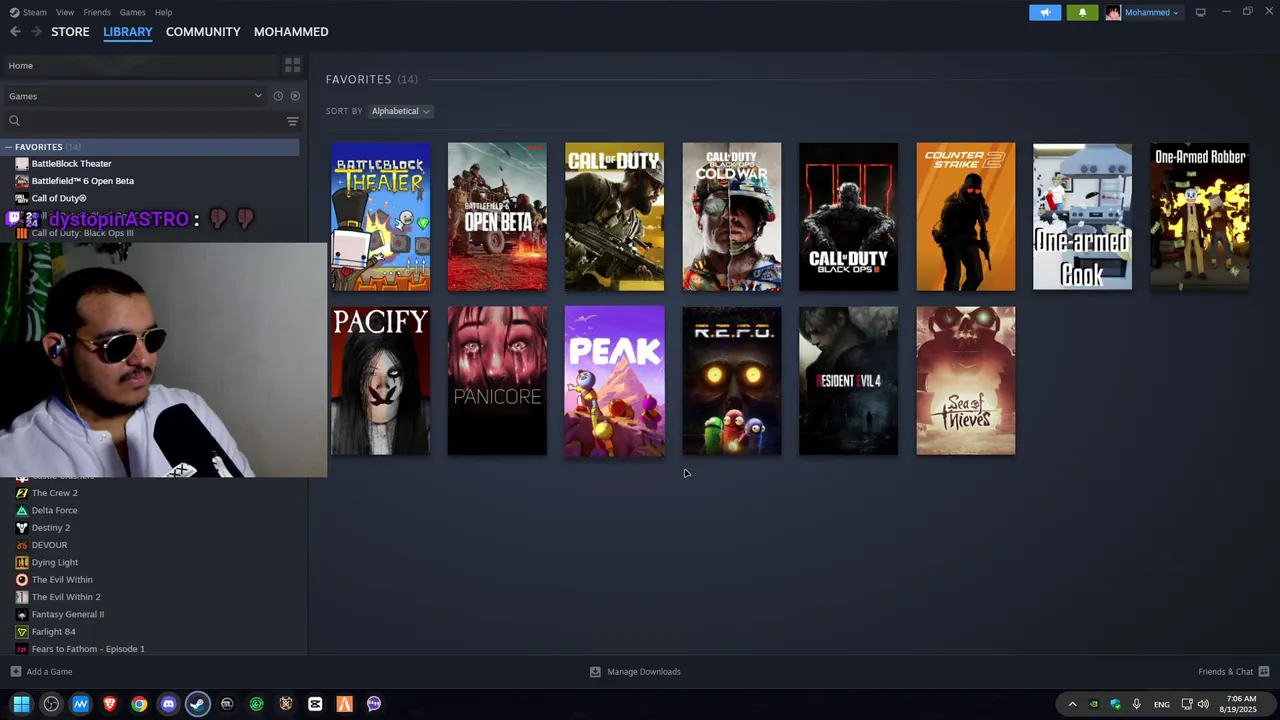Open Google Chrome from the taskbar
The height and width of the screenshot is (720, 1280).
139,704
